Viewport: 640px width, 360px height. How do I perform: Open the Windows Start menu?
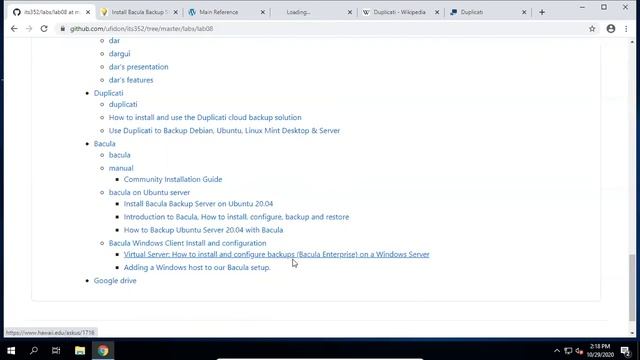[11, 350]
